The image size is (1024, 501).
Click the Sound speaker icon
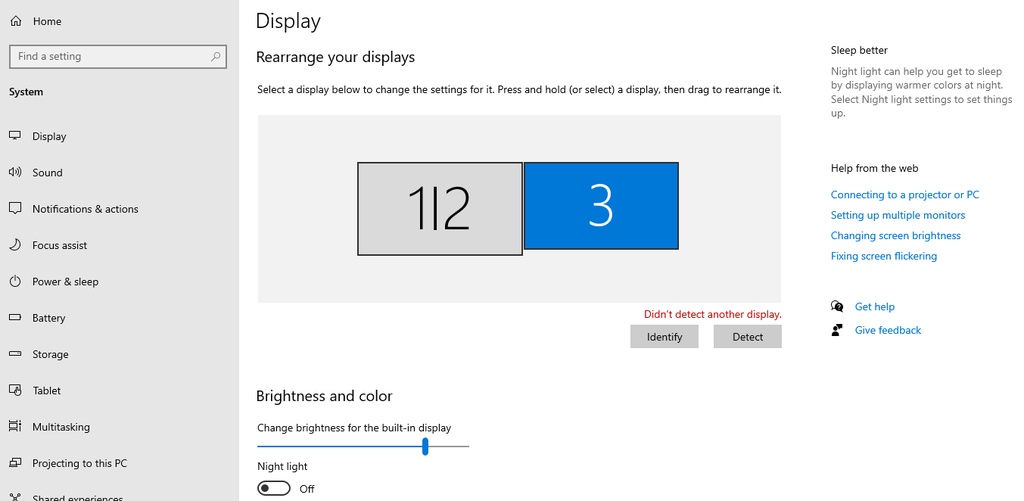tap(15, 172)
